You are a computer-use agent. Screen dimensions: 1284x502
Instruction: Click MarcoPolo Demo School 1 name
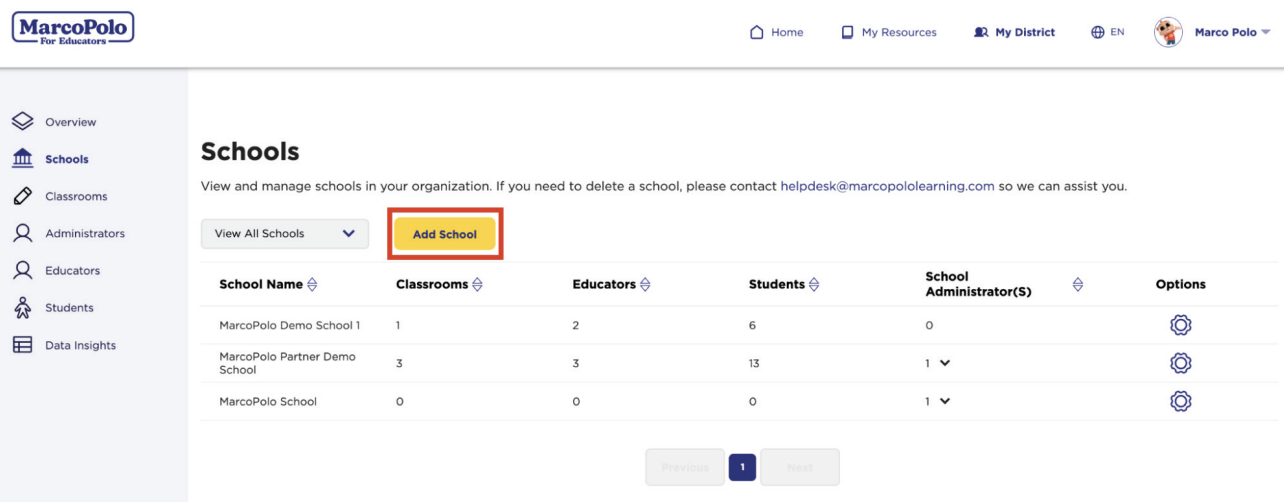(x=290, y=325)
